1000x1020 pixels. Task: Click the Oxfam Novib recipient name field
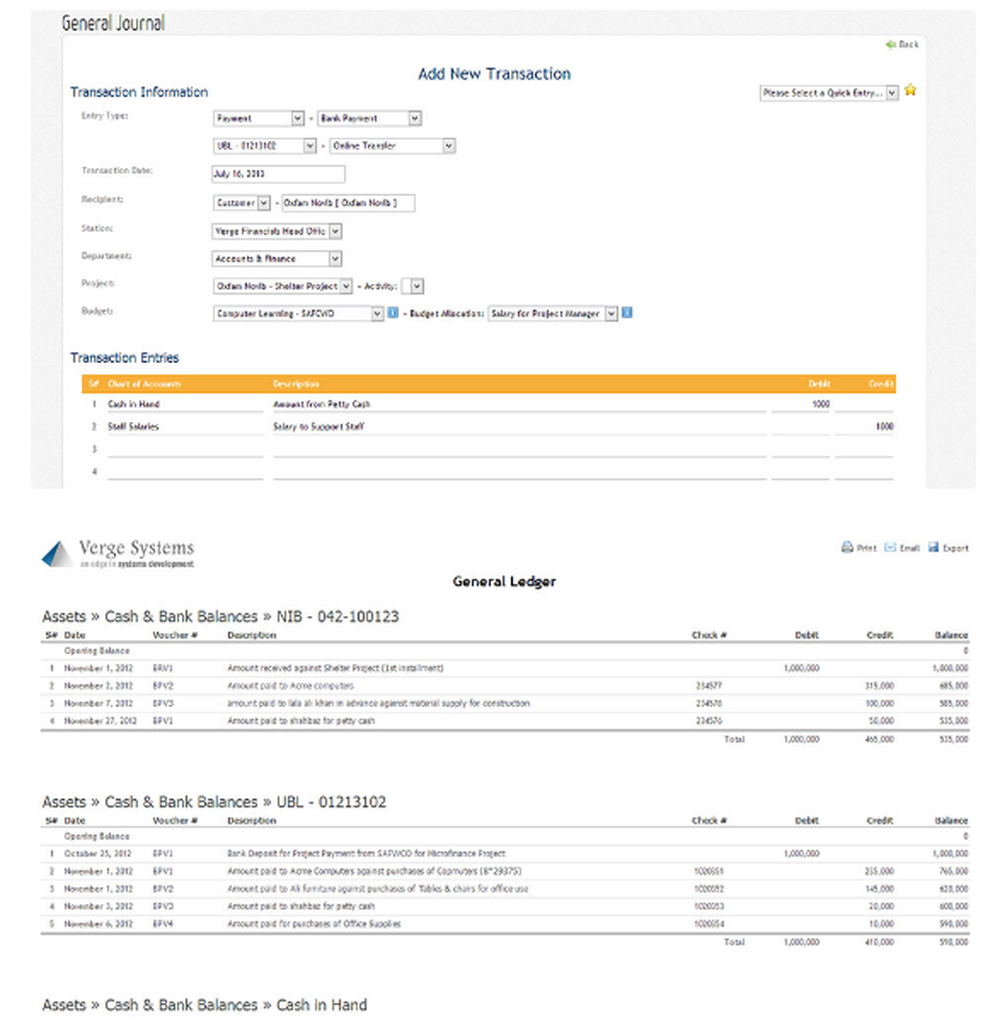click(x=348, y=203)
